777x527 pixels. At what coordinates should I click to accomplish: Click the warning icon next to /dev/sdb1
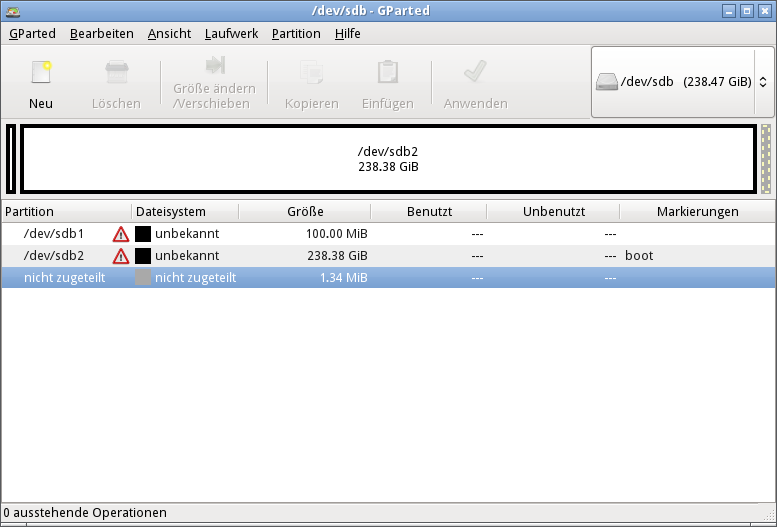point(121,234)
